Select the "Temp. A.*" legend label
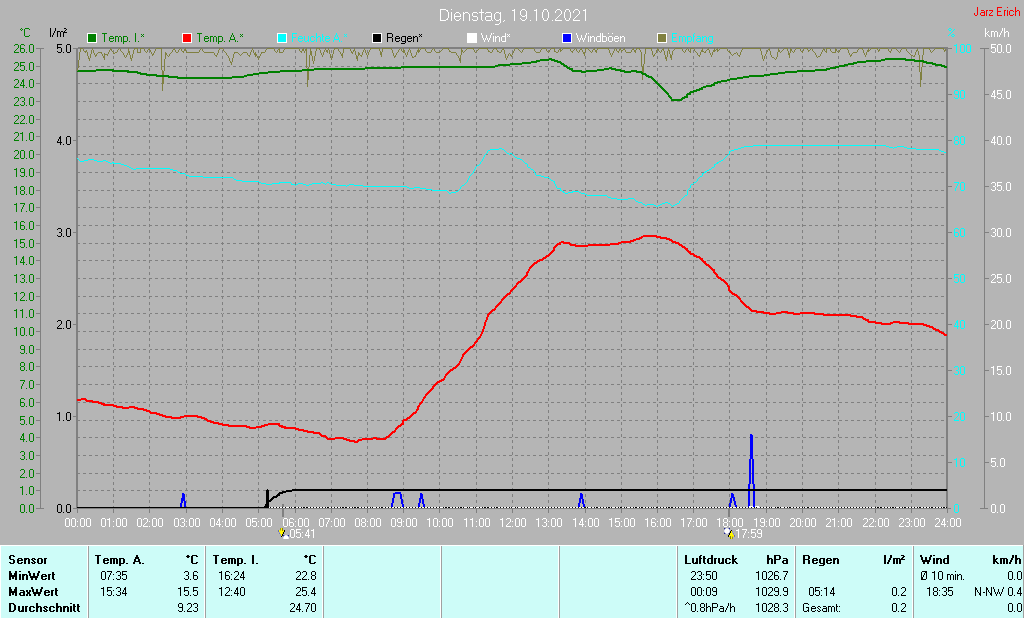 tap(220, 39)
